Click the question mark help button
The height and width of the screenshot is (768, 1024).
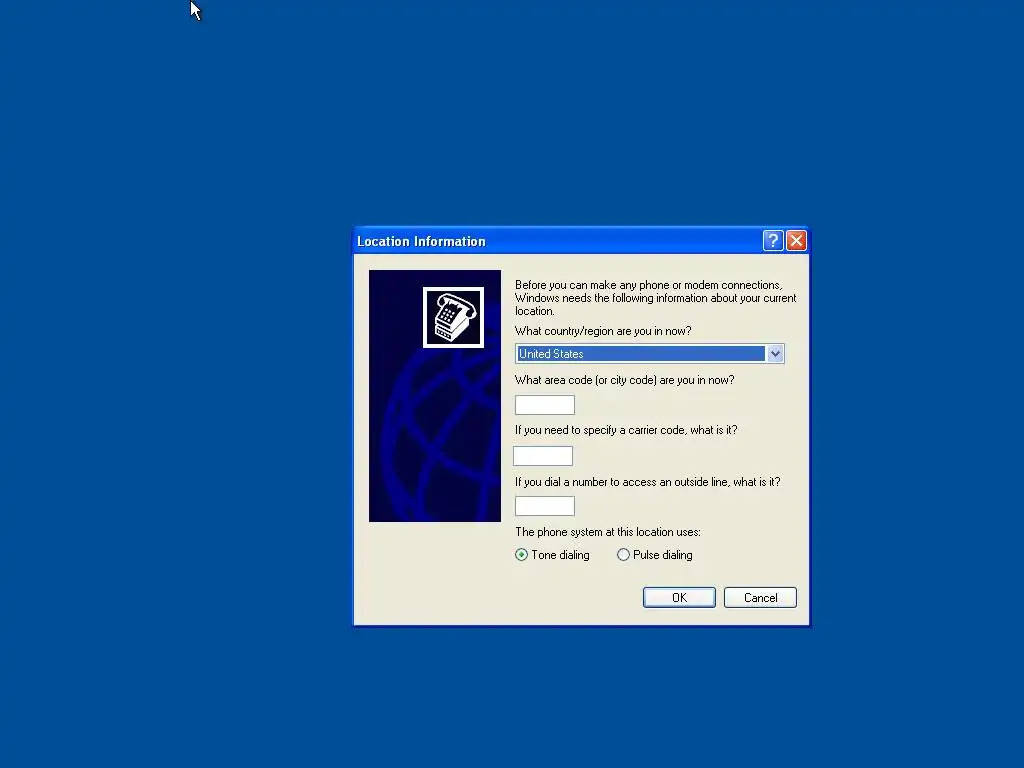pos(773,241)
